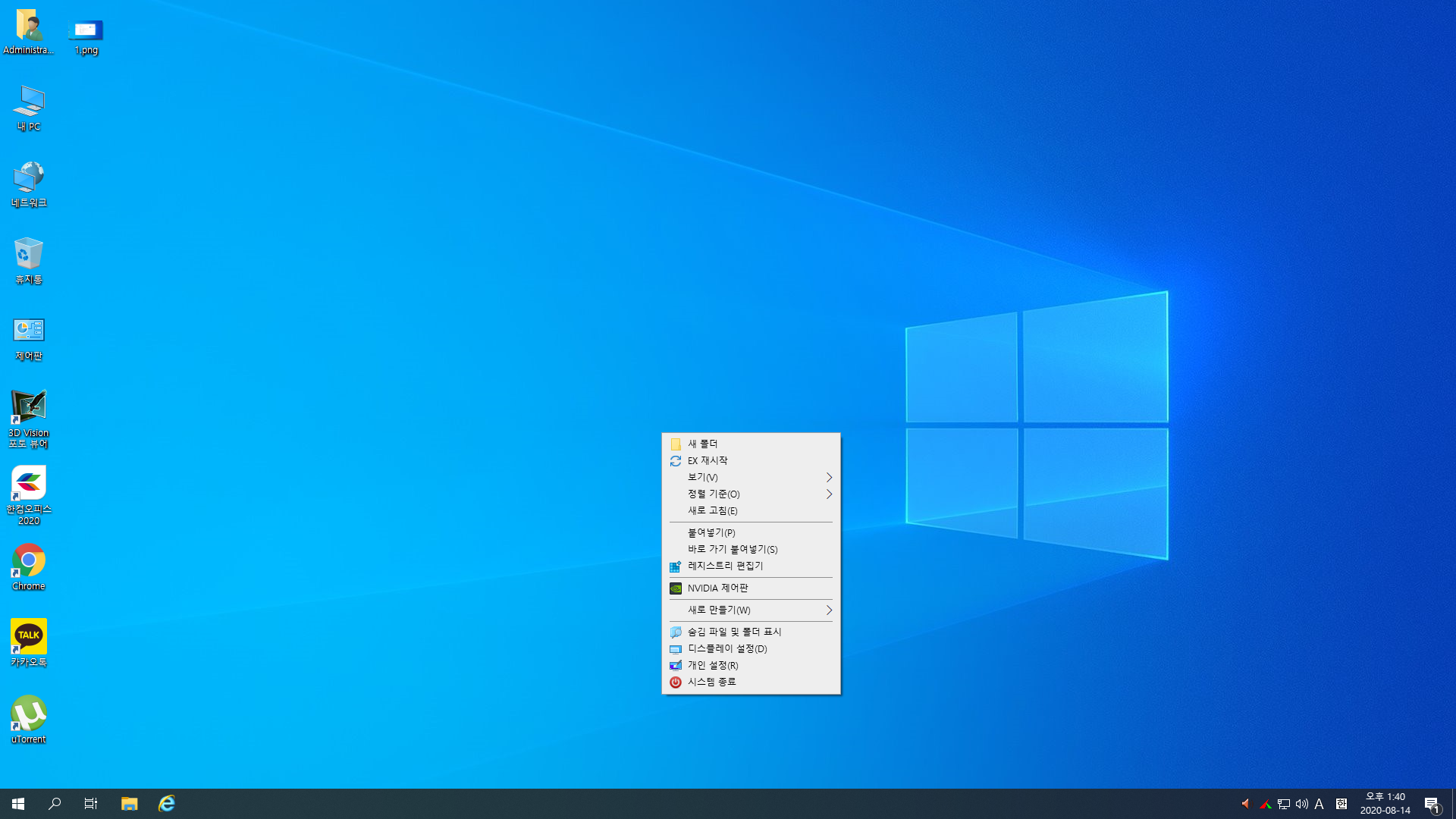Open File Explorer from taskbar
The image size is (1456, 819).
pos(130,804)
